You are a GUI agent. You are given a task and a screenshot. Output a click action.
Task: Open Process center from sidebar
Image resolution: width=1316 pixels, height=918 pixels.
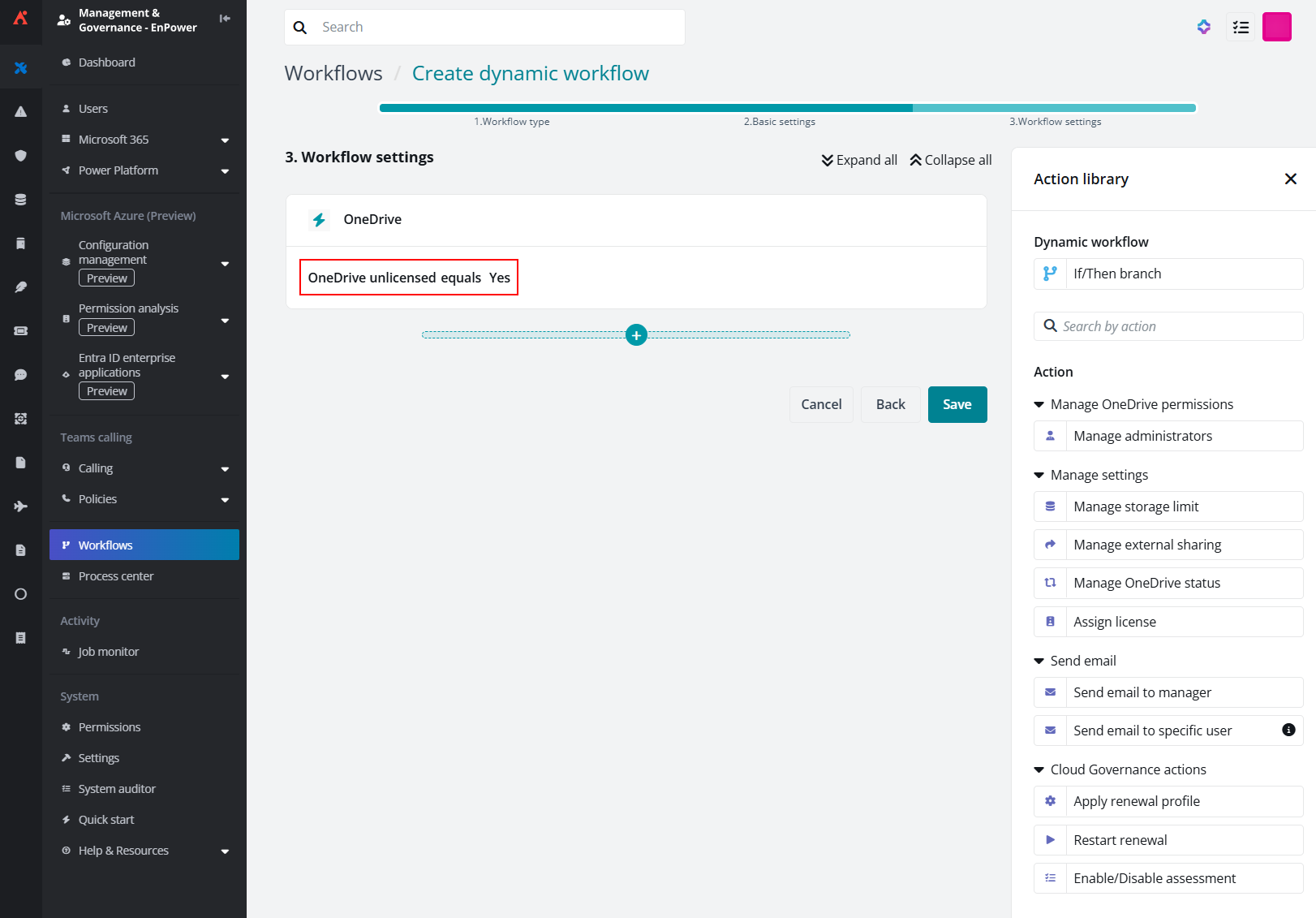[x=116, y=576]
